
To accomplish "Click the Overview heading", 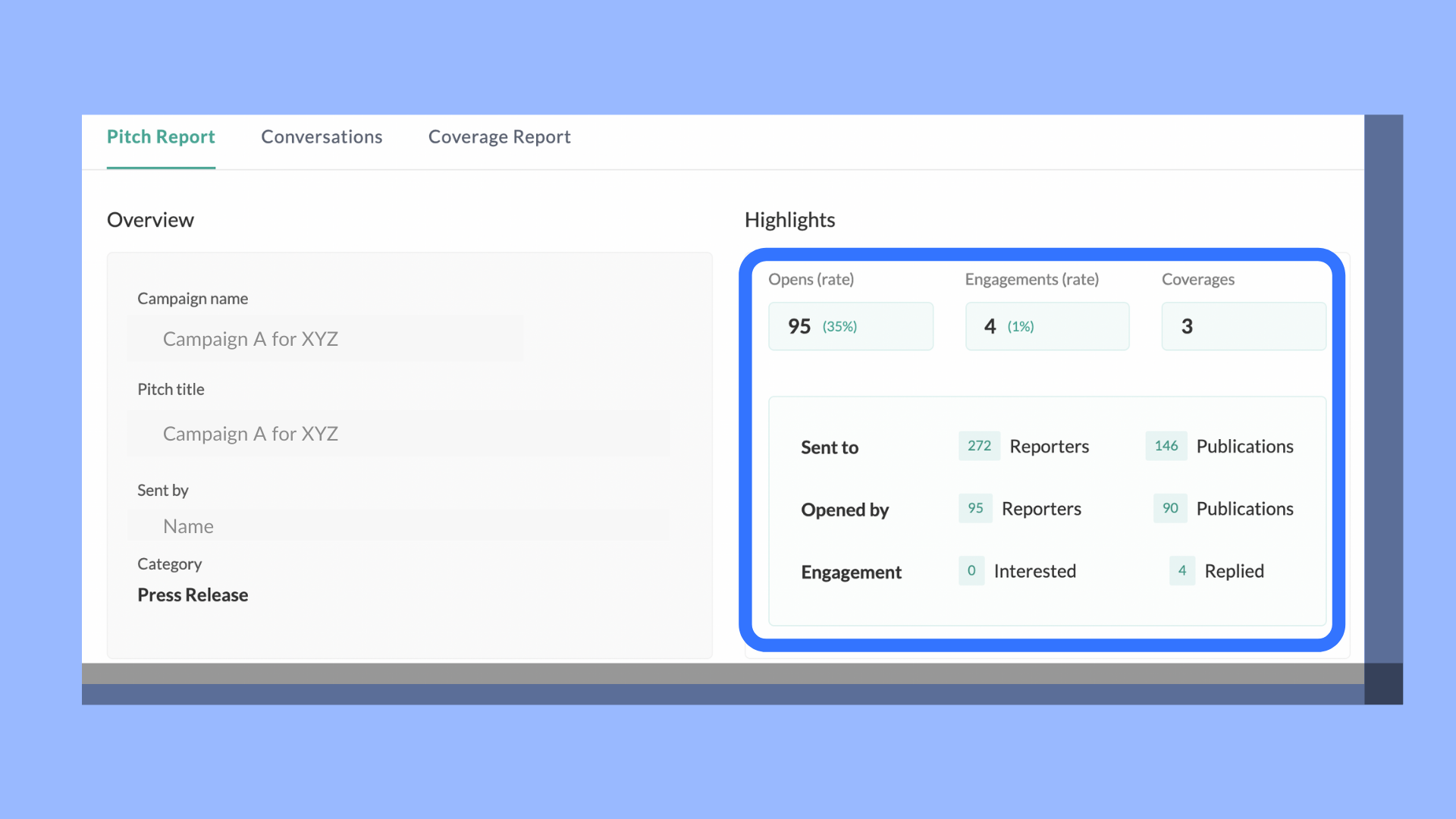I will click(150, 220).
